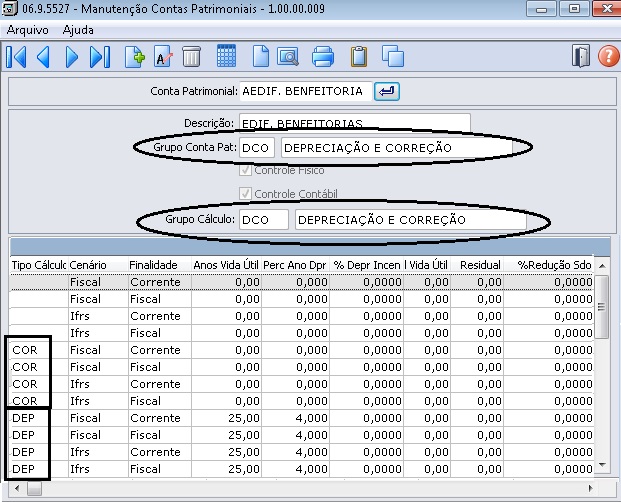Minimize the Manutenção Contas Patrimoniais window
The height and width of the screenshot is (502, 621).
pos(541,9)
